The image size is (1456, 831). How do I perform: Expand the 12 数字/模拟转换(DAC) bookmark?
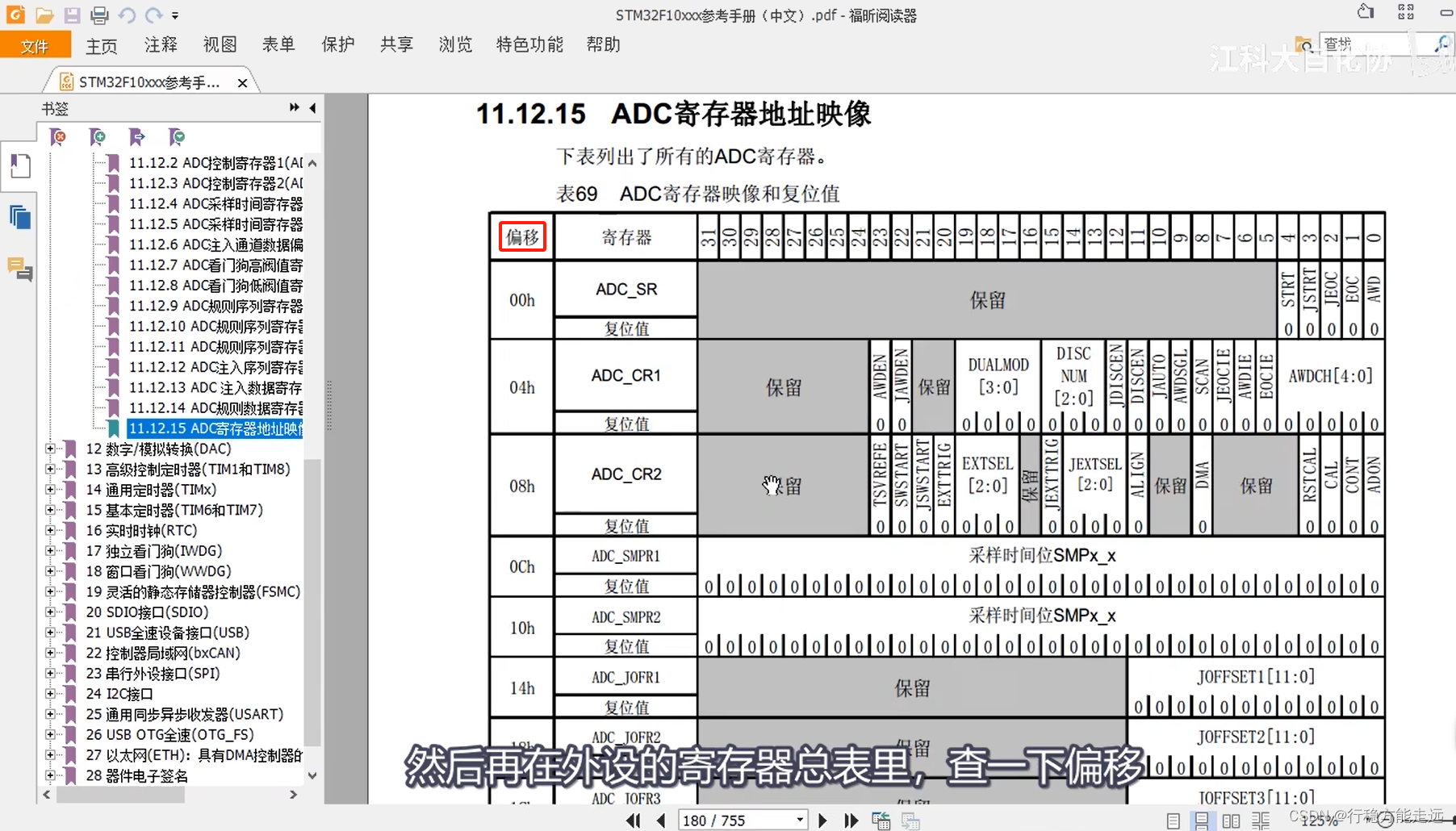50,449
